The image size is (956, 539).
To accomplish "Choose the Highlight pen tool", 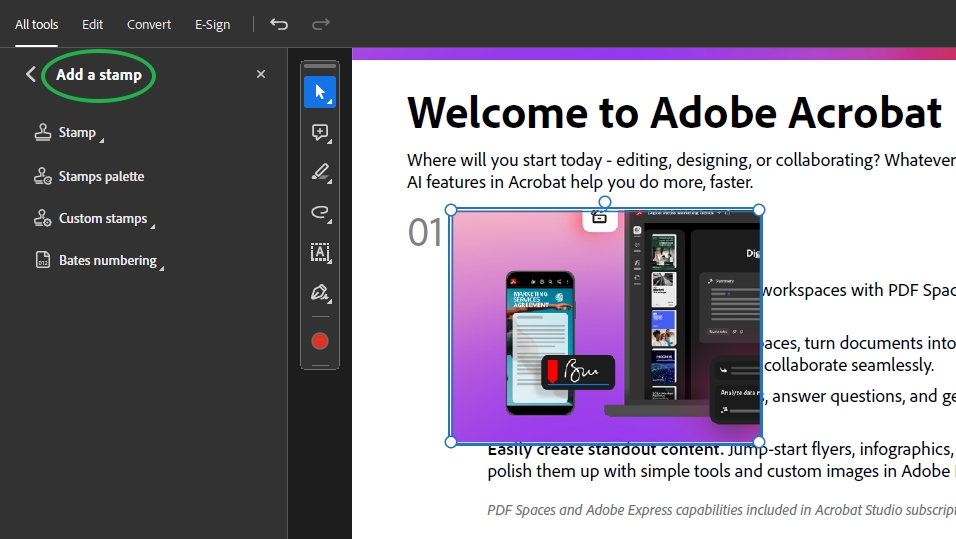I will coord(320,173).
